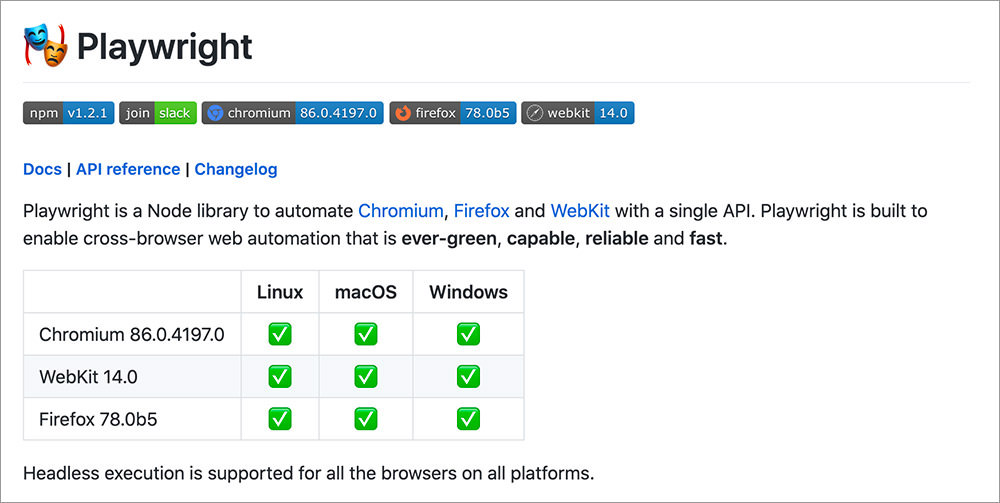
Task: Click the firefox 78.0b5 badge
Action: [x=452, y=113]
